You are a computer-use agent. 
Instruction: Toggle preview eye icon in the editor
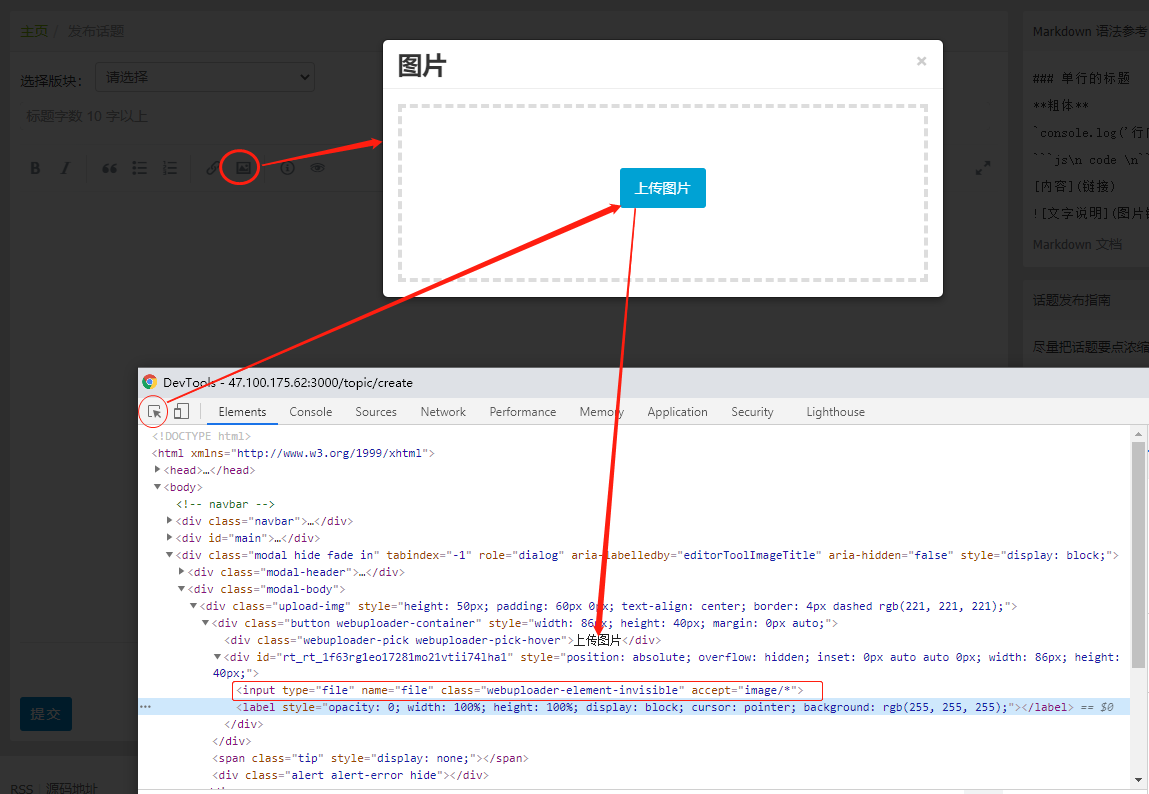317,168
